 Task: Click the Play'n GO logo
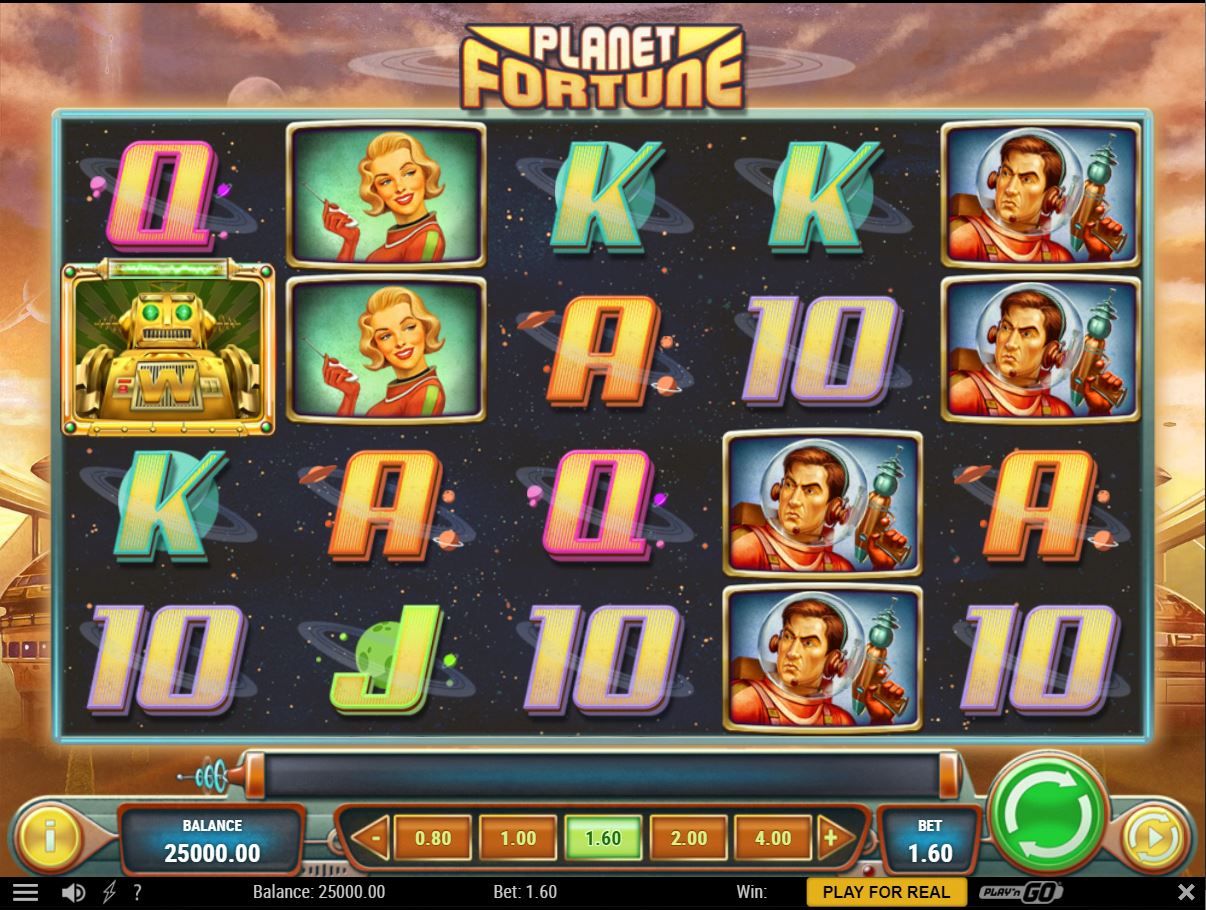1020,891
